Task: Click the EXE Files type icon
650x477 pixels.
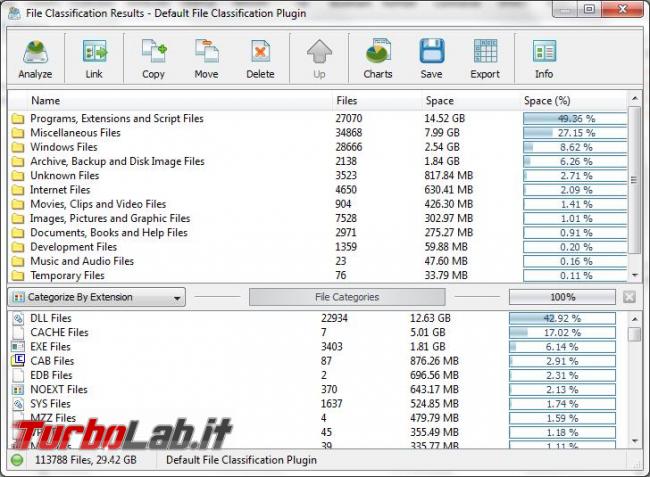Action: tap(18, 346)
